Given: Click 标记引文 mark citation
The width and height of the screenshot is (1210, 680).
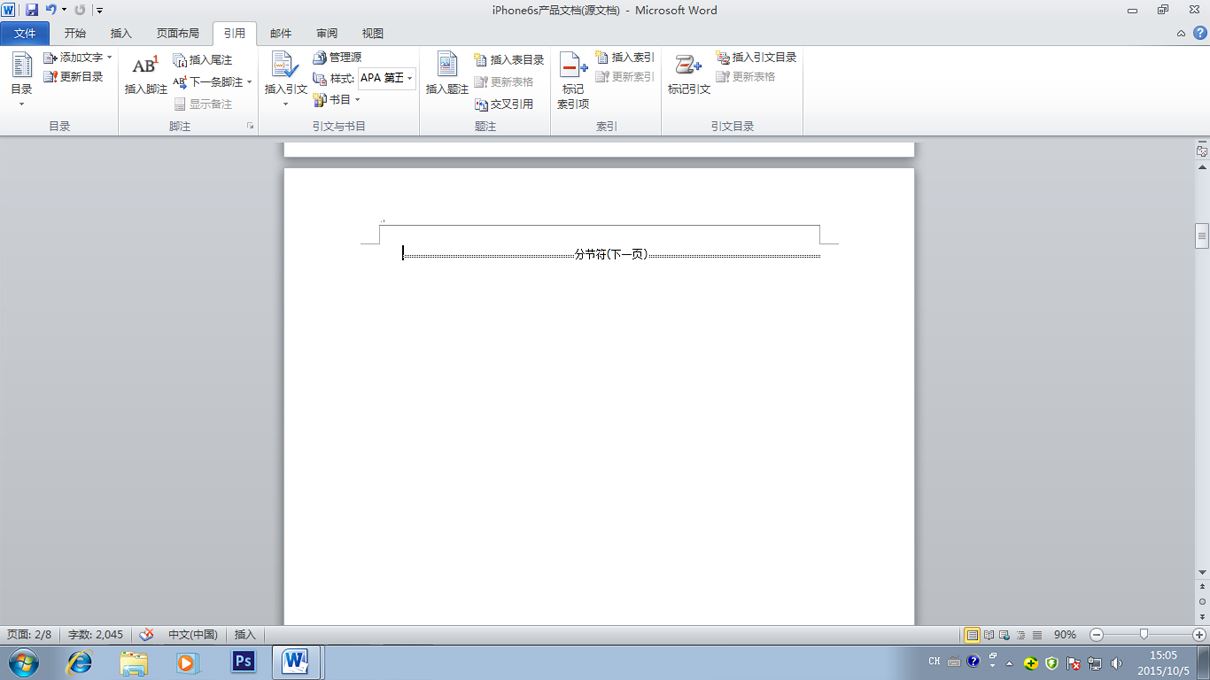Looking at the screenshot, I should pos(689,75).
